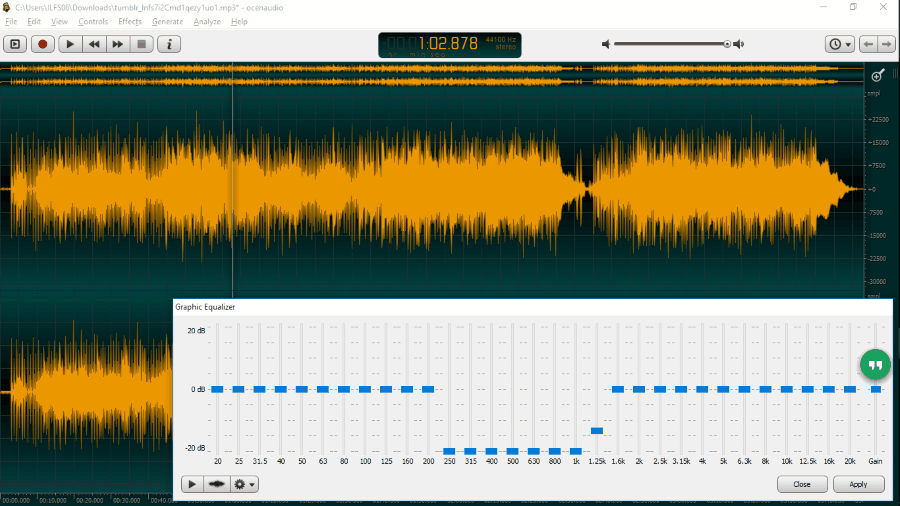The width and height of the screenshot is (900, 506).
Task: Click Close in the Graphic Equalizer
Action: coord(802,484)
